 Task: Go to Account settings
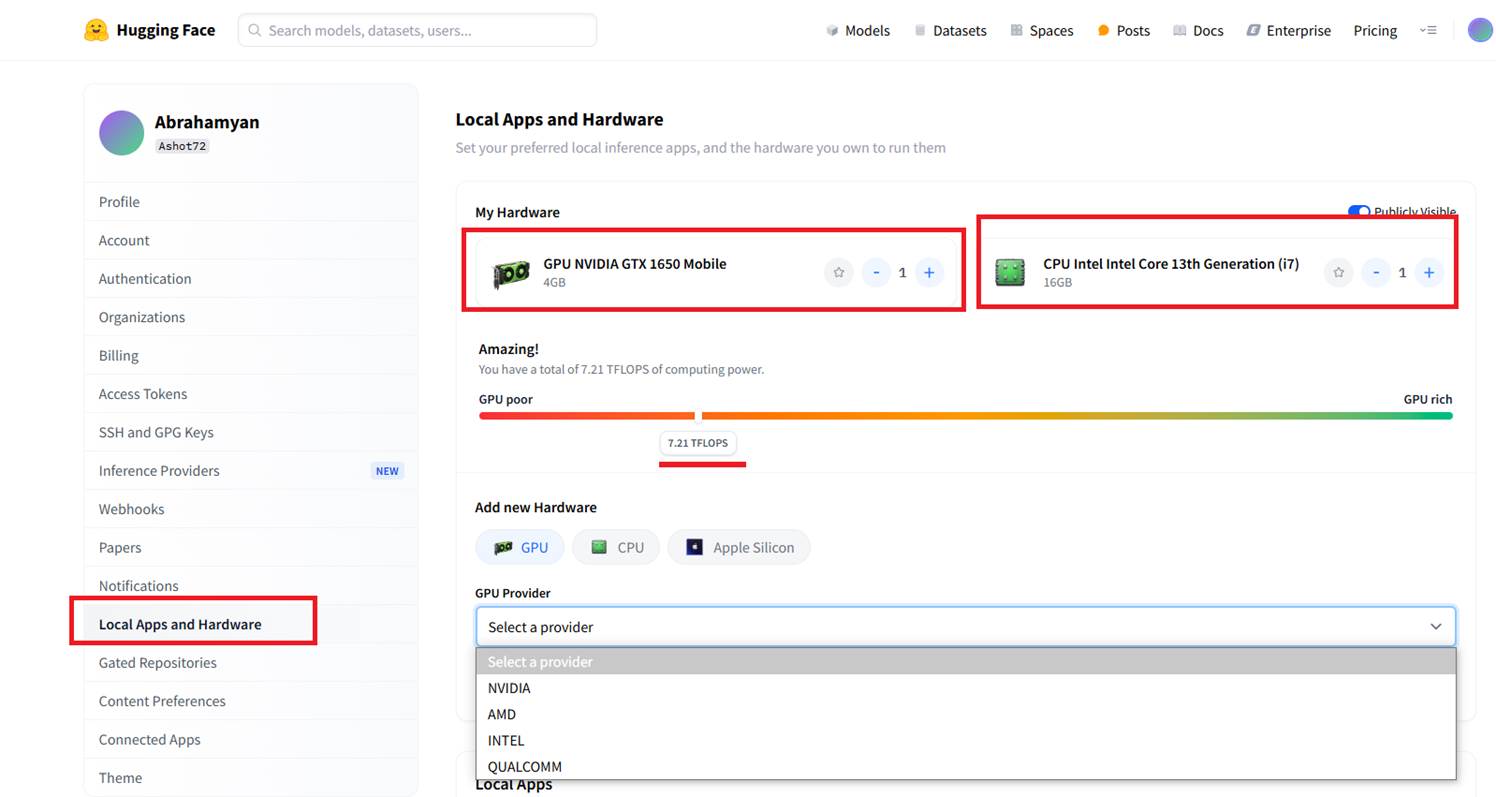(250, 240)
